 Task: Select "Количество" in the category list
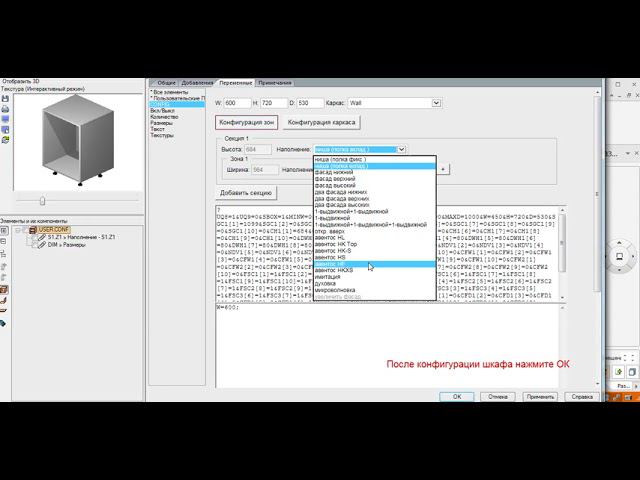click(164, 117)
